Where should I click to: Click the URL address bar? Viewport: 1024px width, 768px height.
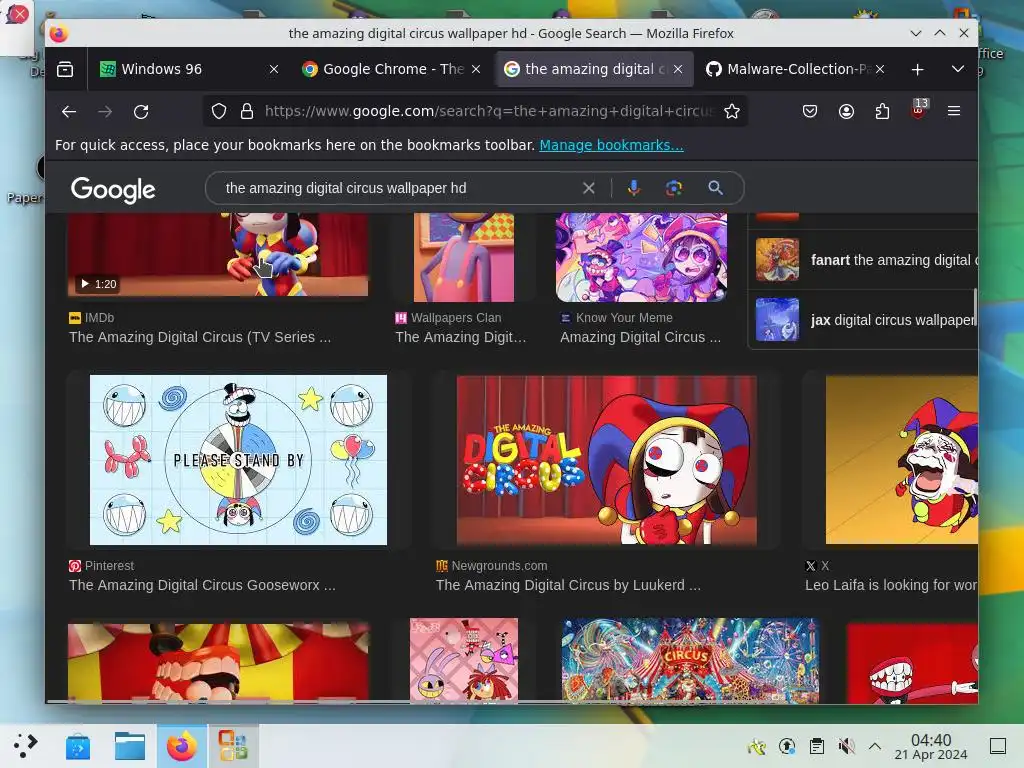coord(488,112)
